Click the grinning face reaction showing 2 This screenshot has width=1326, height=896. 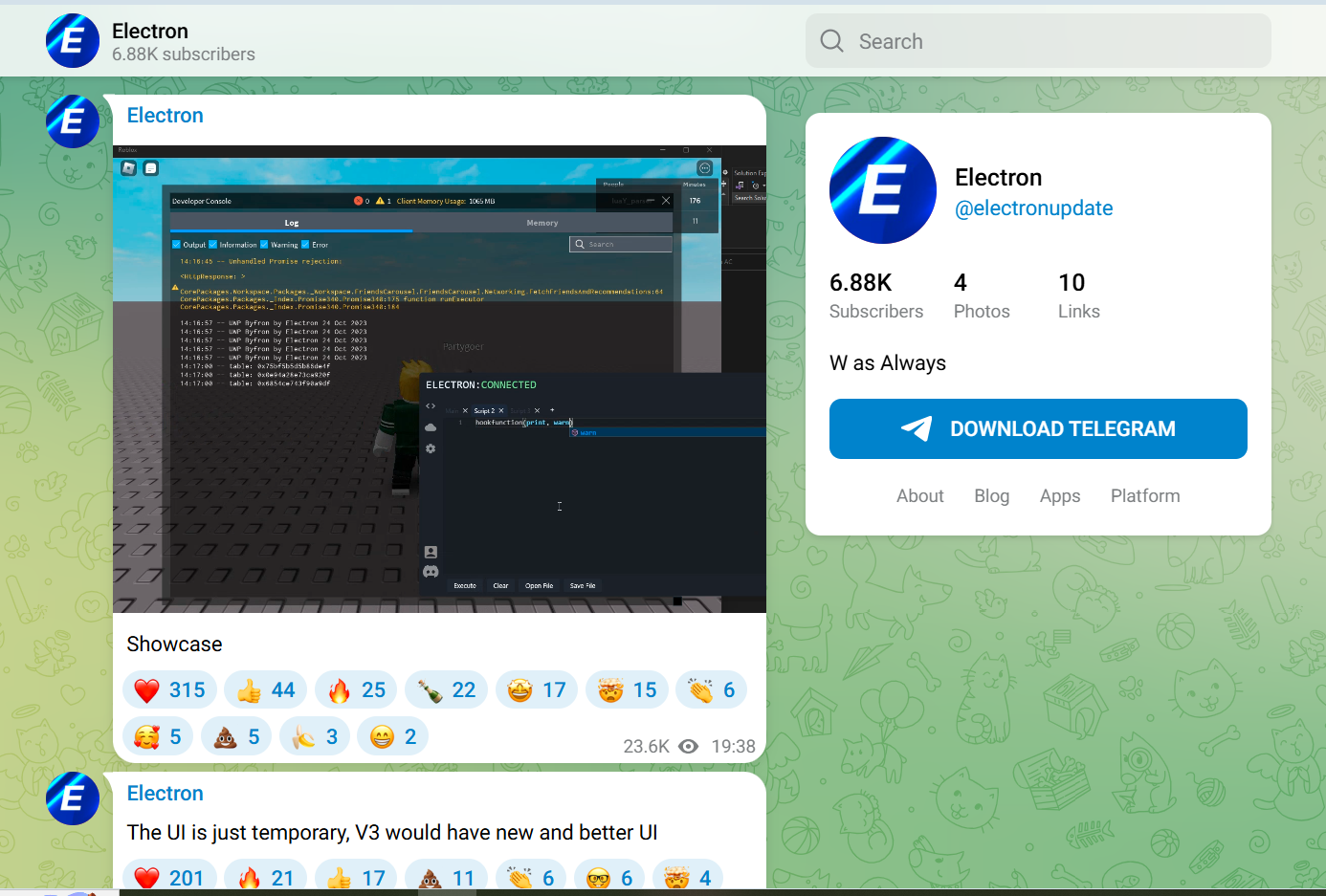pos(393,737)
